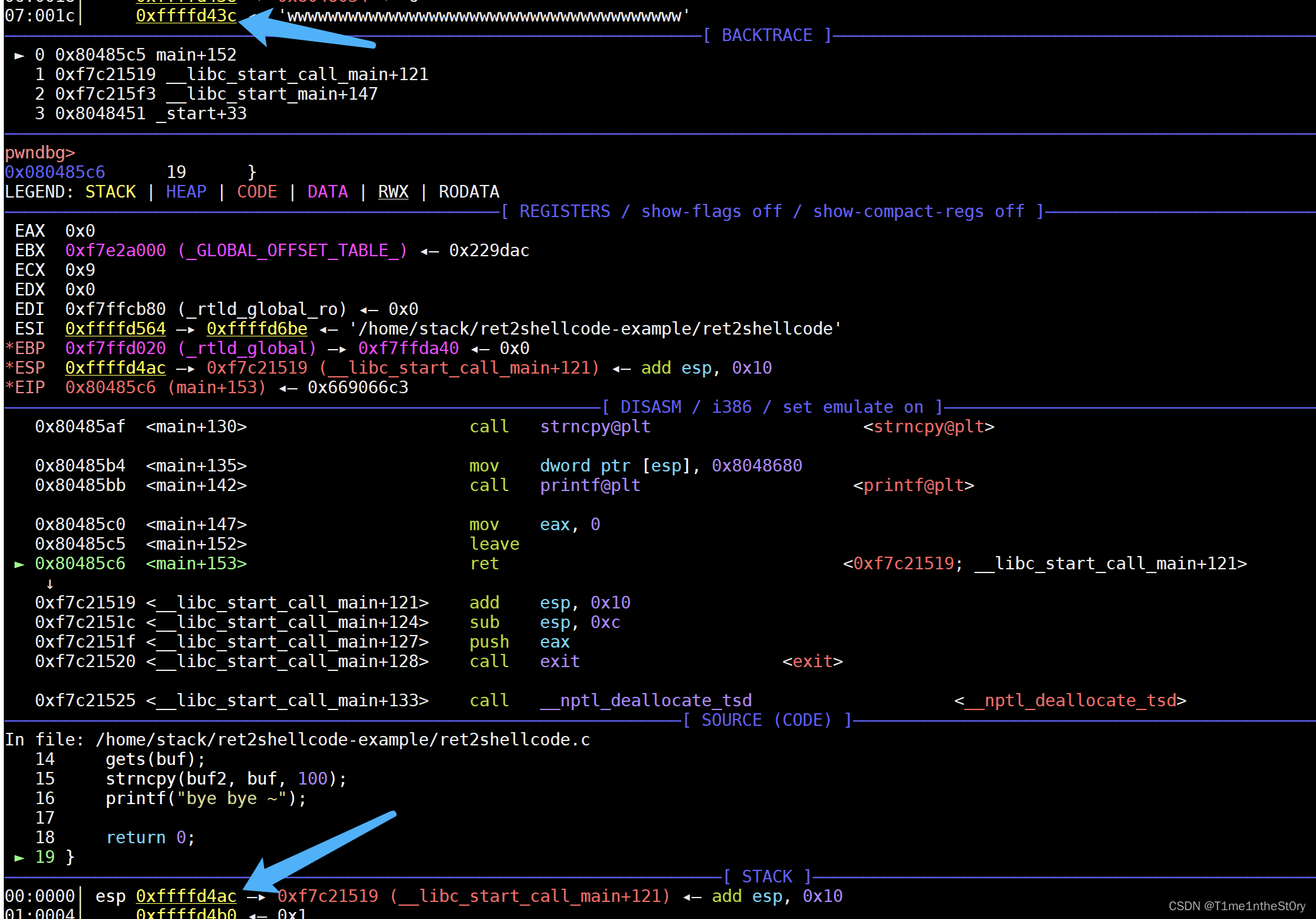Open the ESP register address 0xffffd4ac
Viewport: 1316px width, 919px height.
click(x=115, y=367)
